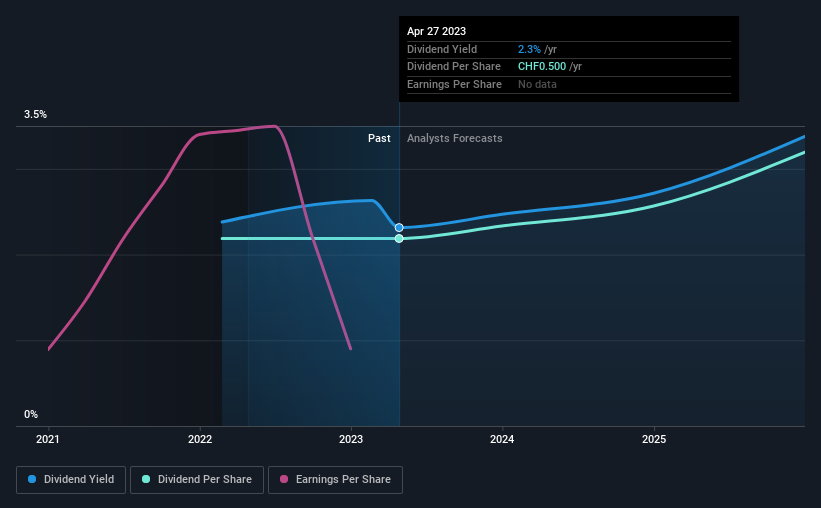821x508 pixels.
Task: Click the Analysts Forecasts label
Action: (454, 138)
